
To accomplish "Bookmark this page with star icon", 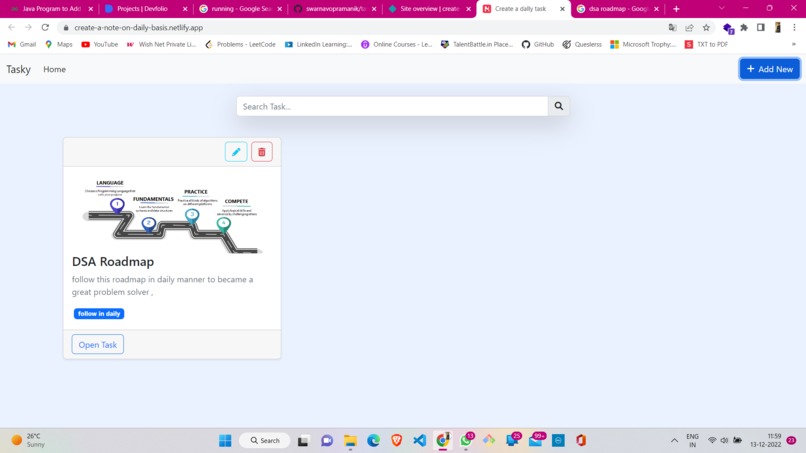I will click(706, 28).
